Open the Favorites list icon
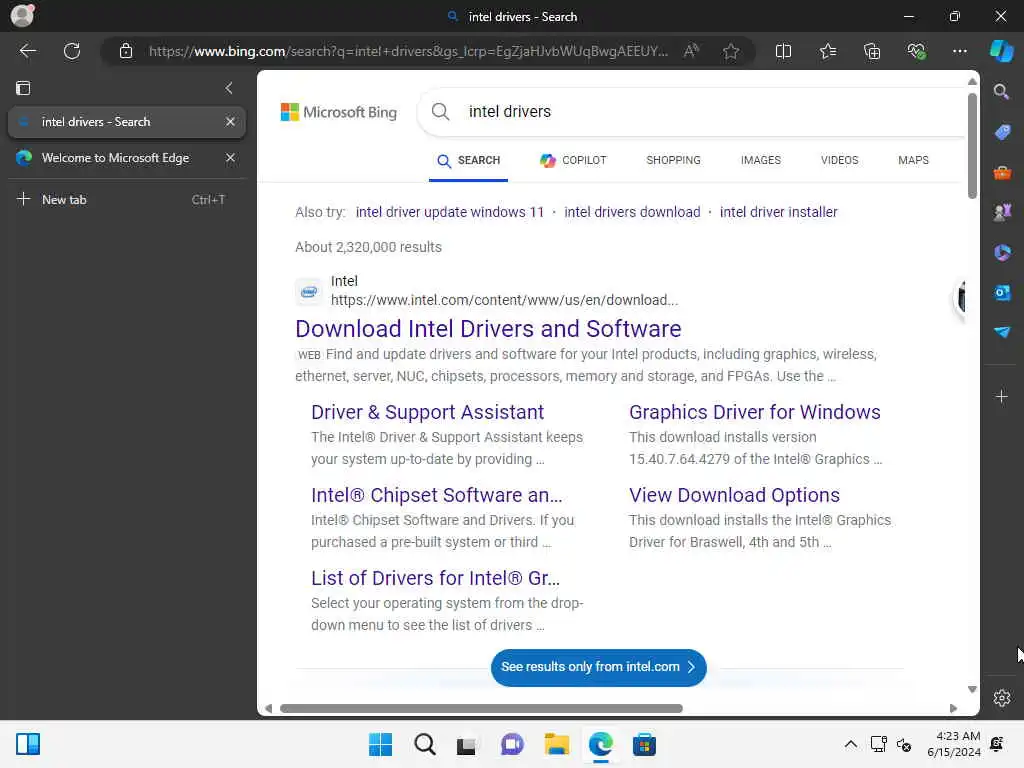The width and height of the screenshot is (1024, 768). click(828, 51)
